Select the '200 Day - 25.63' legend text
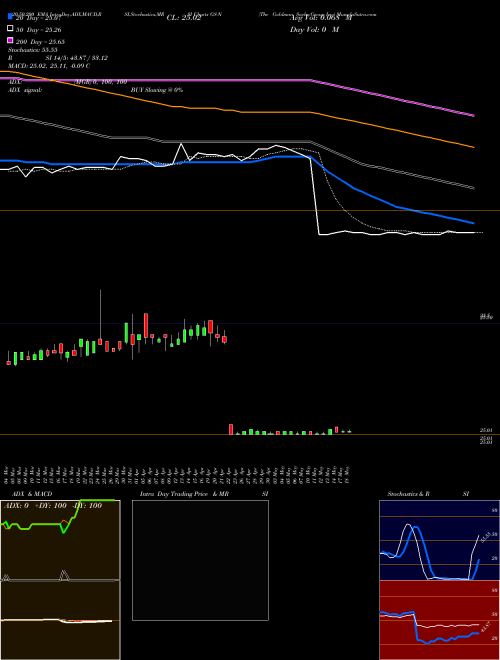The width and height of the screenshot is (500, 660). pyautogui.click(x=40, y=42)
